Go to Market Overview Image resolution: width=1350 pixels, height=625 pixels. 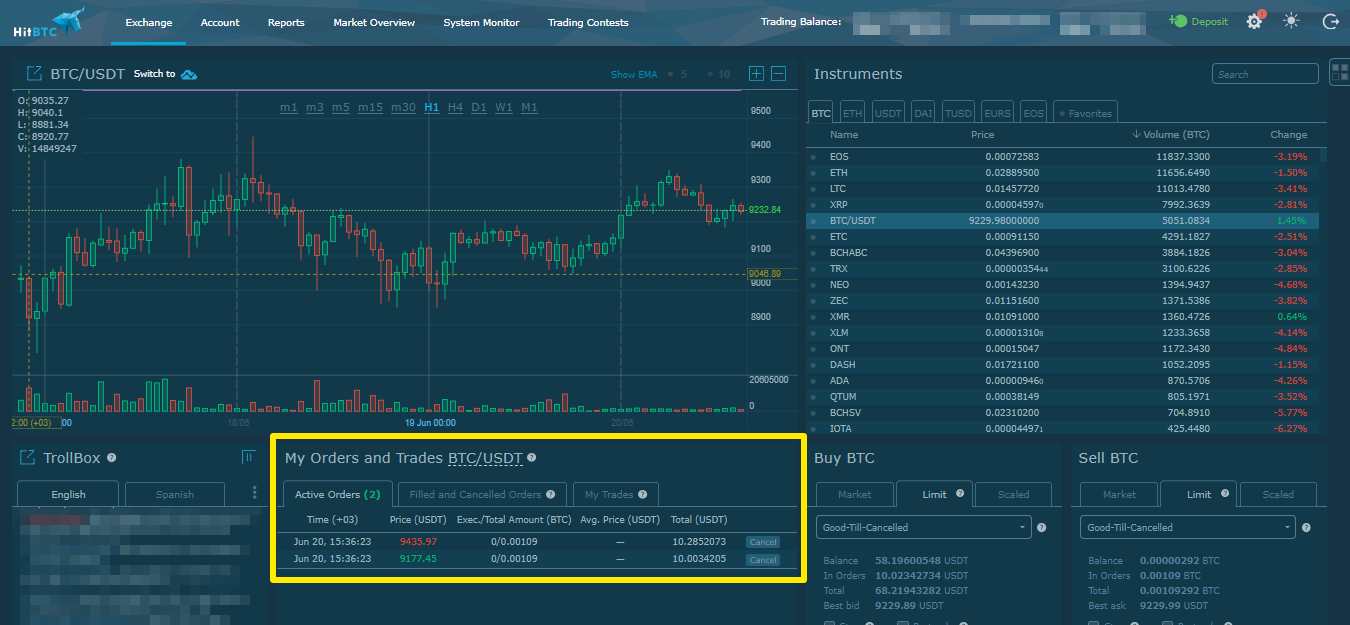[374, 22]
